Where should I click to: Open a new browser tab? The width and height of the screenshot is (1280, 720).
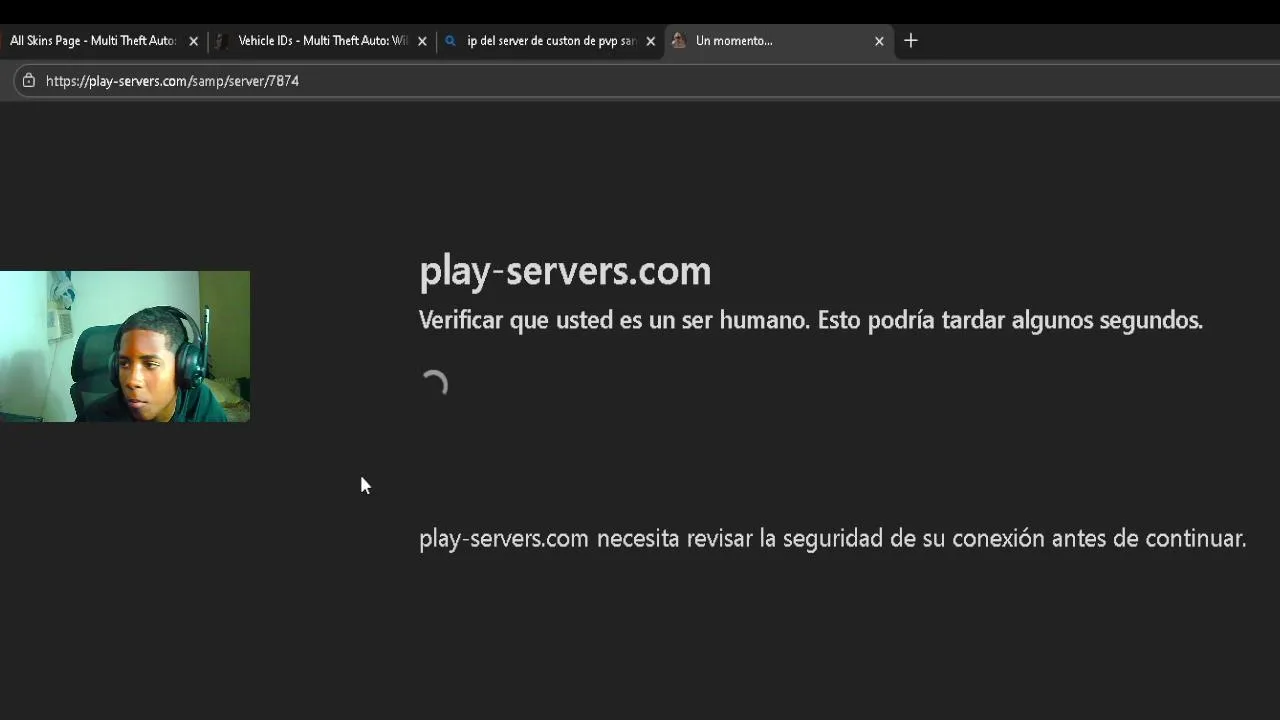(911, 41)
